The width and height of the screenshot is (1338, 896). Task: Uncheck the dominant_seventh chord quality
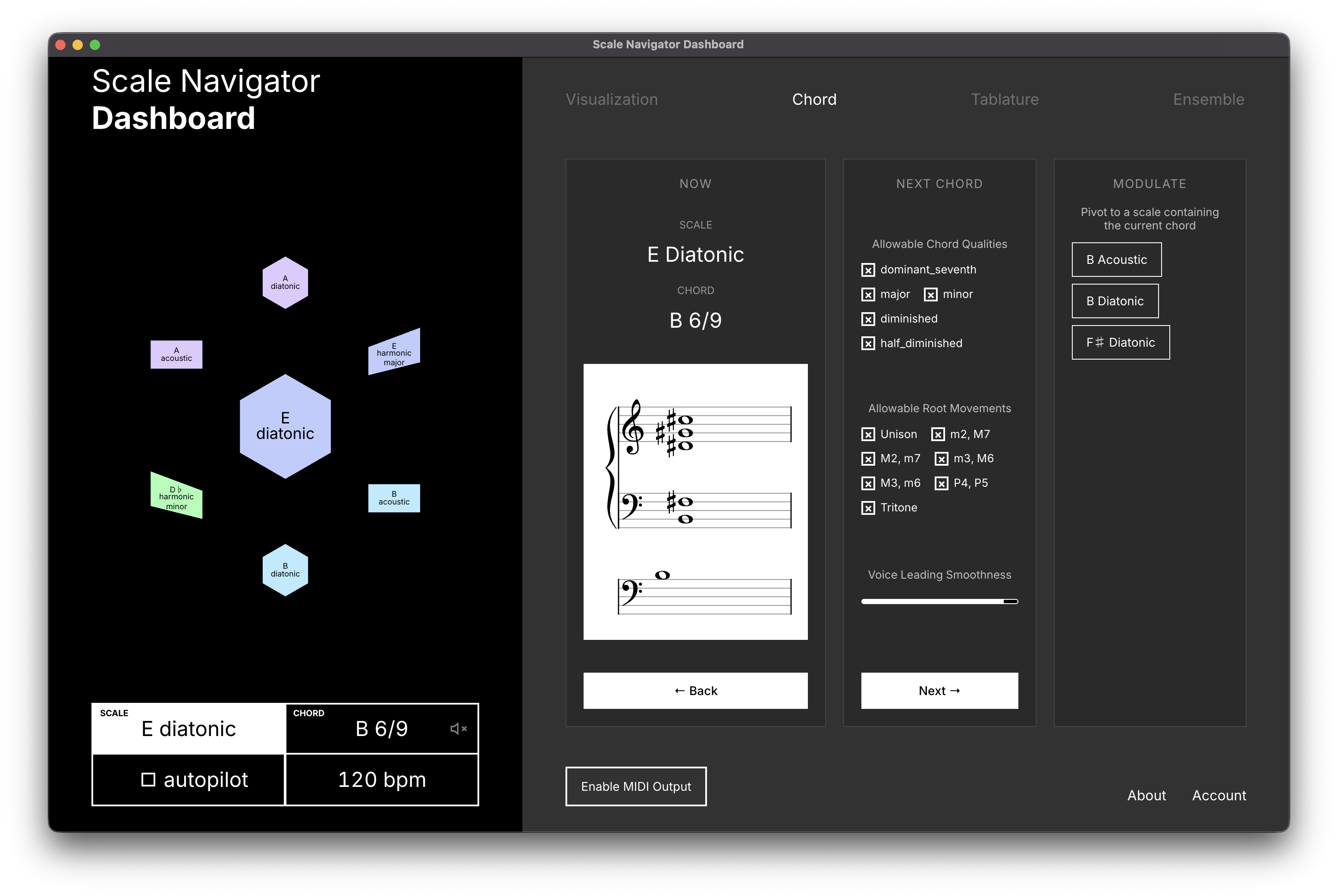click(x=867, y=270)
